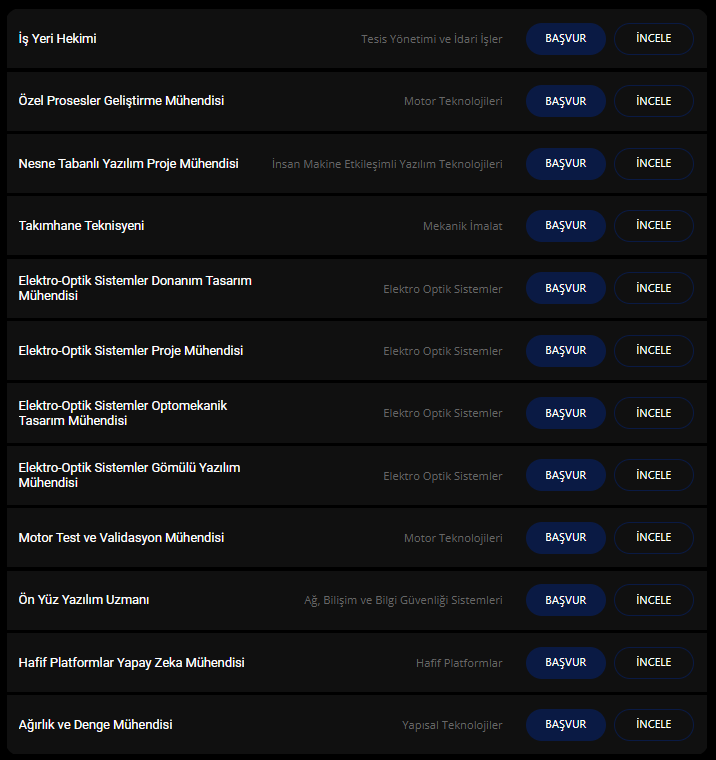
Task: Open the Ağırlık ve Denge Mühendisi job title
Action: [95, 724]
